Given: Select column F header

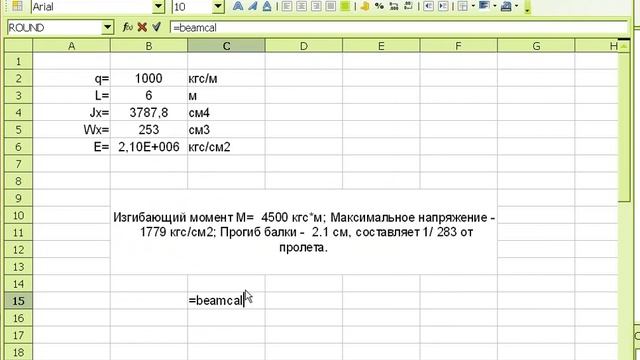Looking at the screenshot, I should coord(458,46).
